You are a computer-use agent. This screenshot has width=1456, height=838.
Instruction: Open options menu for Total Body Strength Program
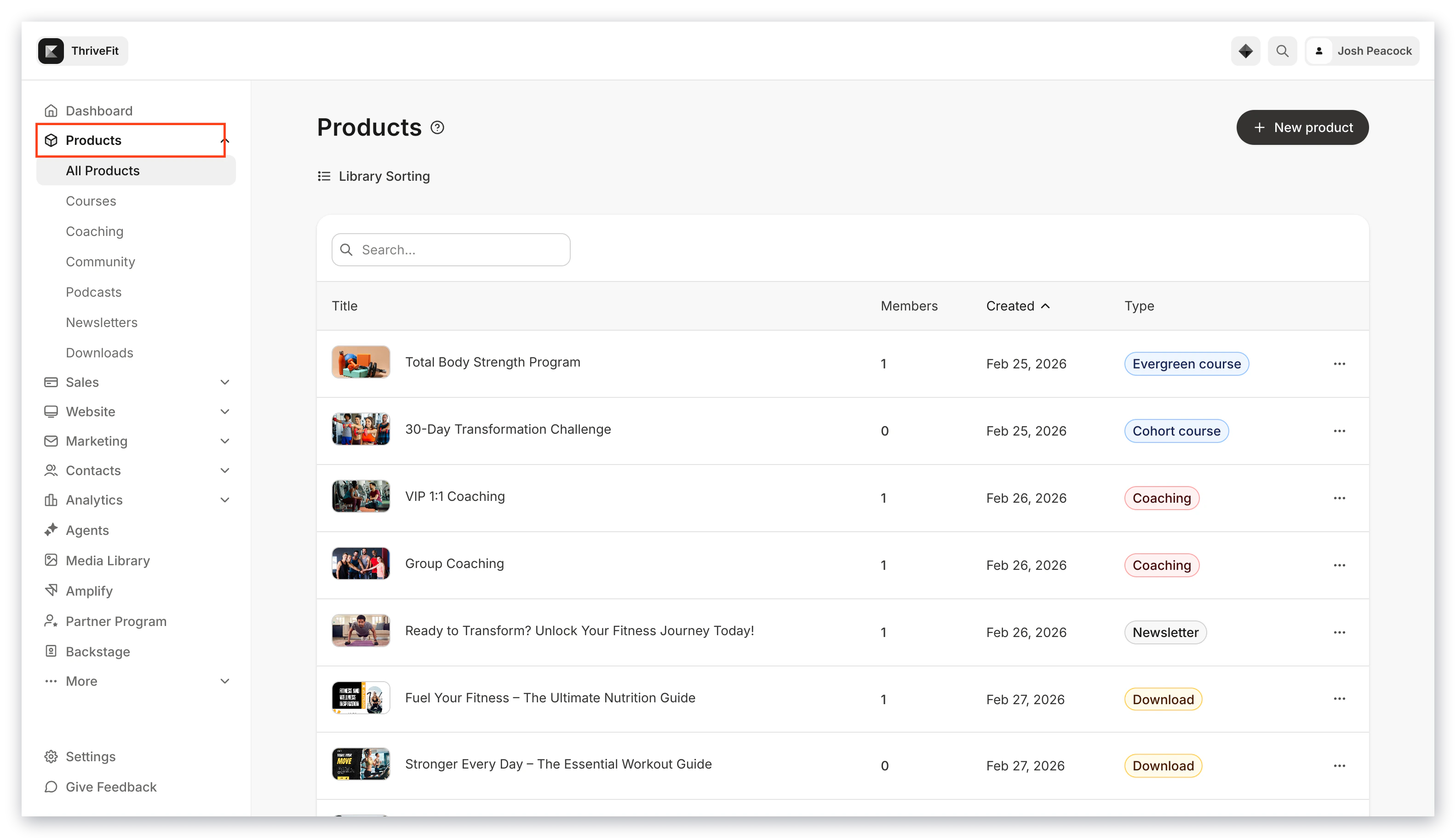pos(1339,364)
